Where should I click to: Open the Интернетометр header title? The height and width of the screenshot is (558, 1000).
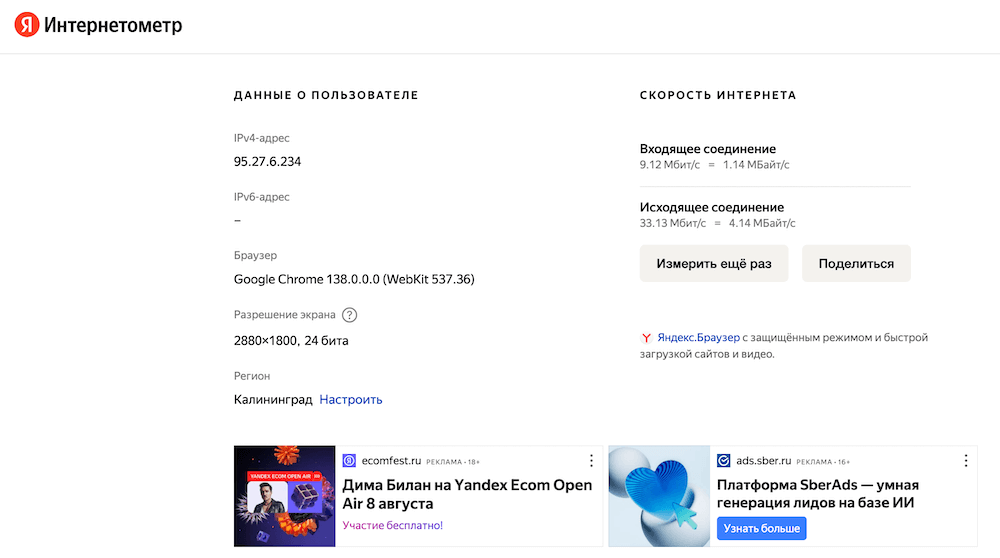pos(113,25)
